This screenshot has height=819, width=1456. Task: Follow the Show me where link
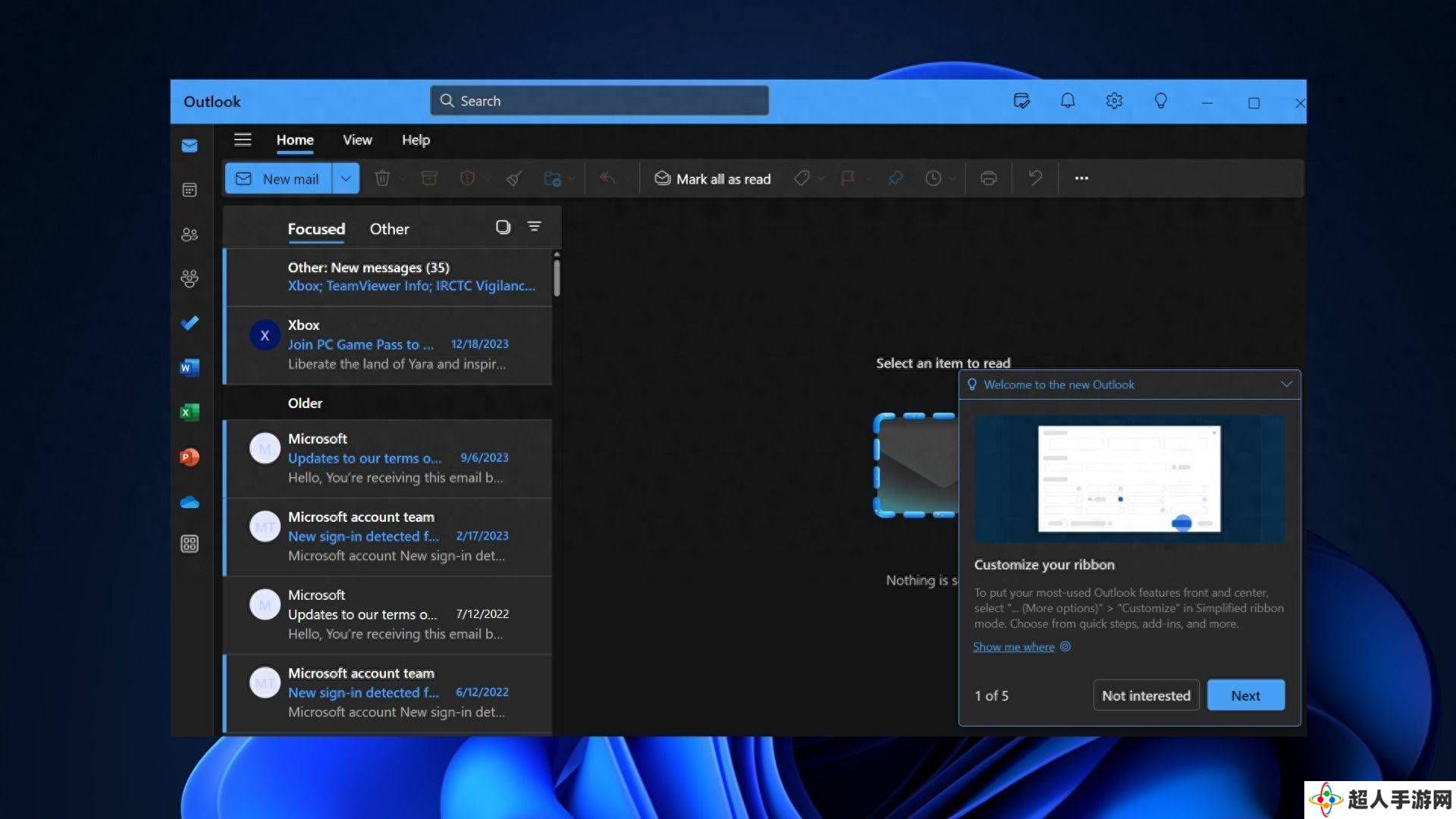[1014, 647]
